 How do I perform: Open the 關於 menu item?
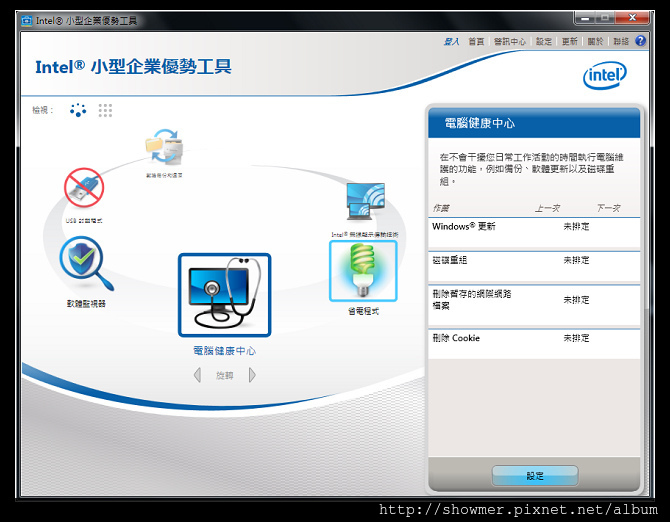click(x=595, y=41)
